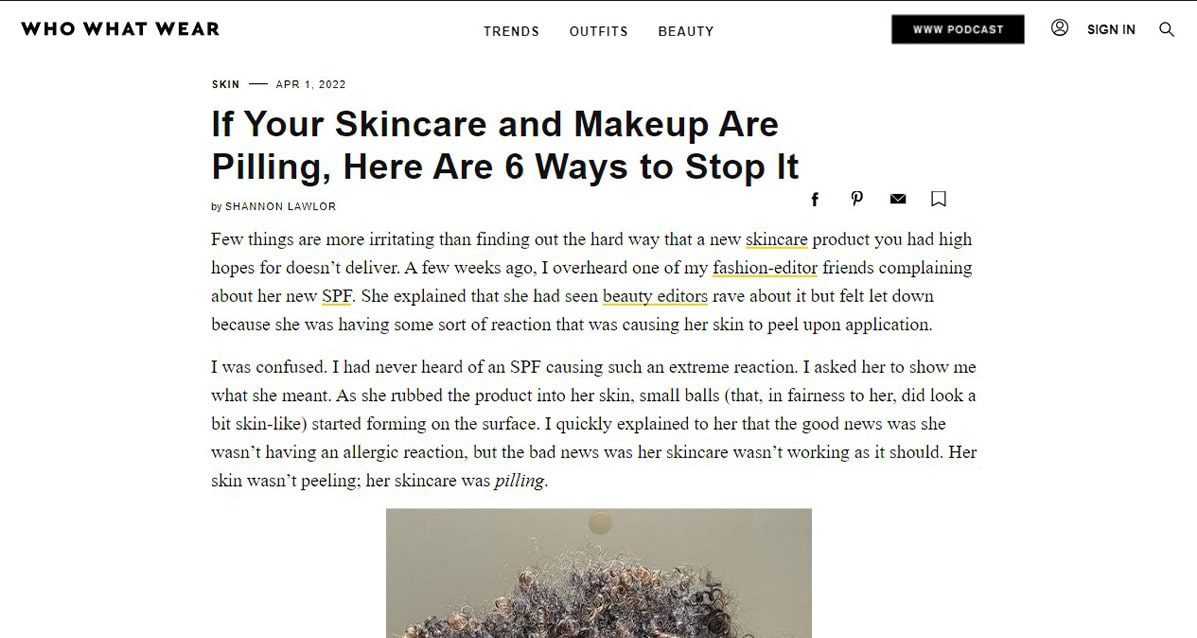Open the Skin category link

point(225,84)
